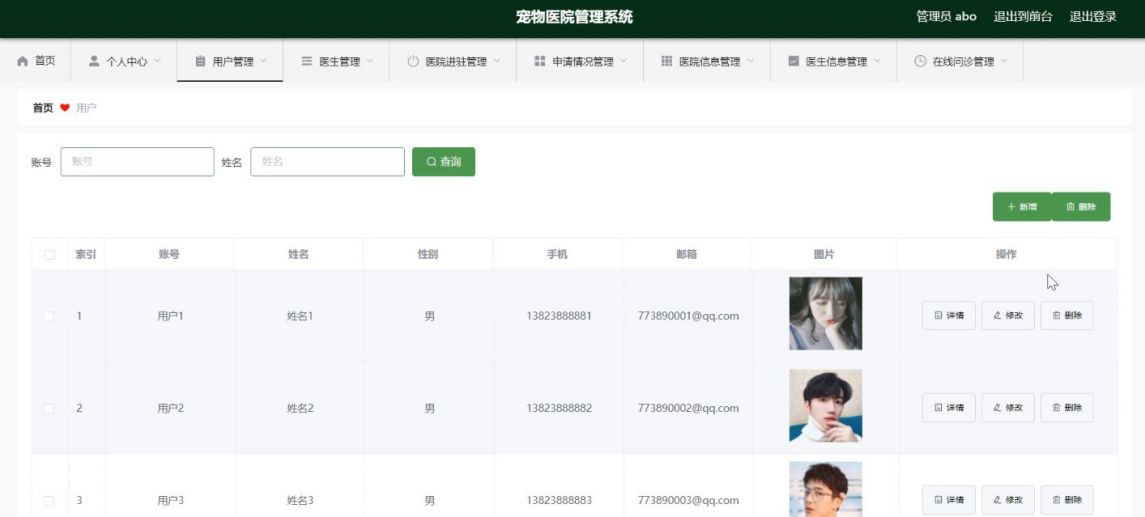Click the pencil edit icon in 用户1 row
The height and width of the screenshot is (517, 1145).
click(997, 316)
